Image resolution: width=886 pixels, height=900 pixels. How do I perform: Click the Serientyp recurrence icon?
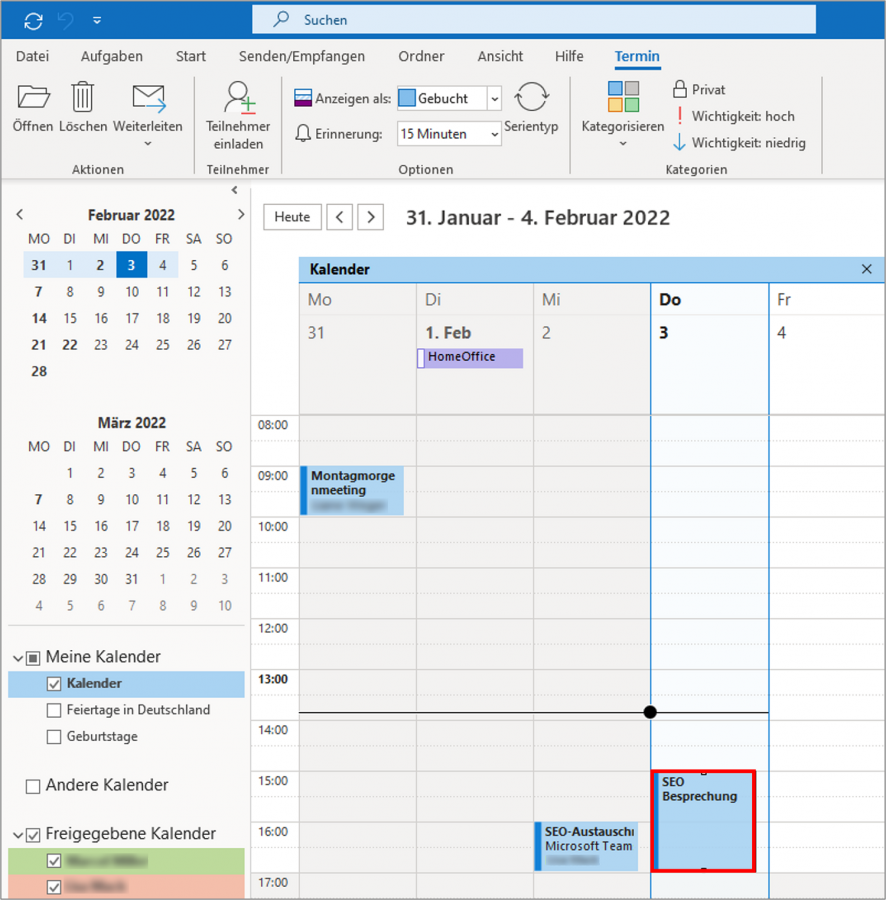click(530, 98)
